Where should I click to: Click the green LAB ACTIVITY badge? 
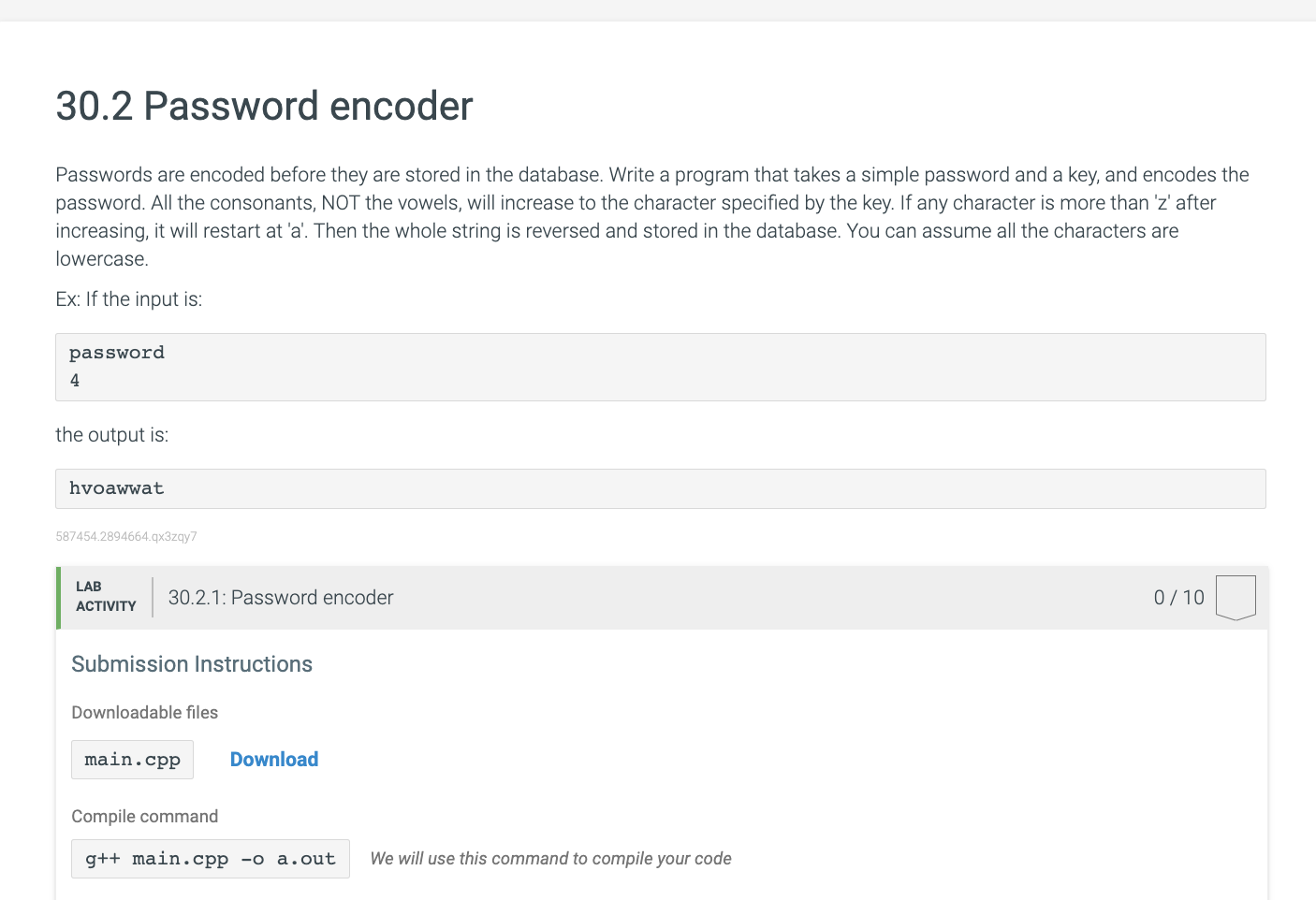coord(105,596)
